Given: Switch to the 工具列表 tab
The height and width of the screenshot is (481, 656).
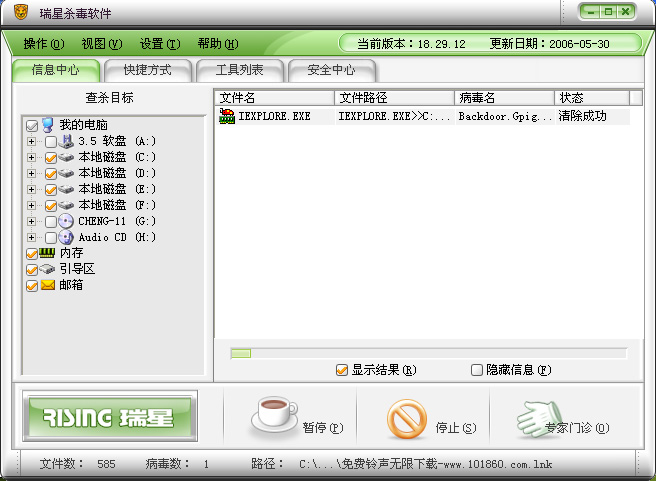Looking at the screenshot, I should (x=240, y=70).
